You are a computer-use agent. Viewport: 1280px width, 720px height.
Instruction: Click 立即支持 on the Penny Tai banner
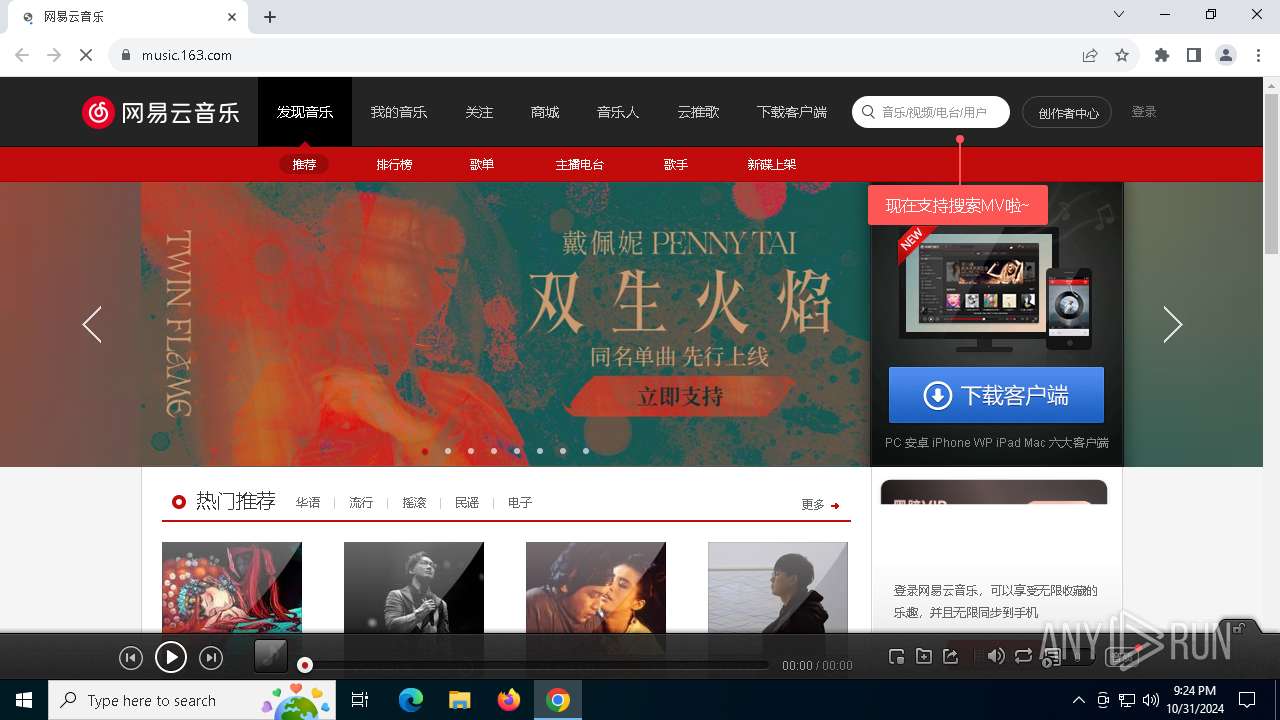click(x=680, y=397)
